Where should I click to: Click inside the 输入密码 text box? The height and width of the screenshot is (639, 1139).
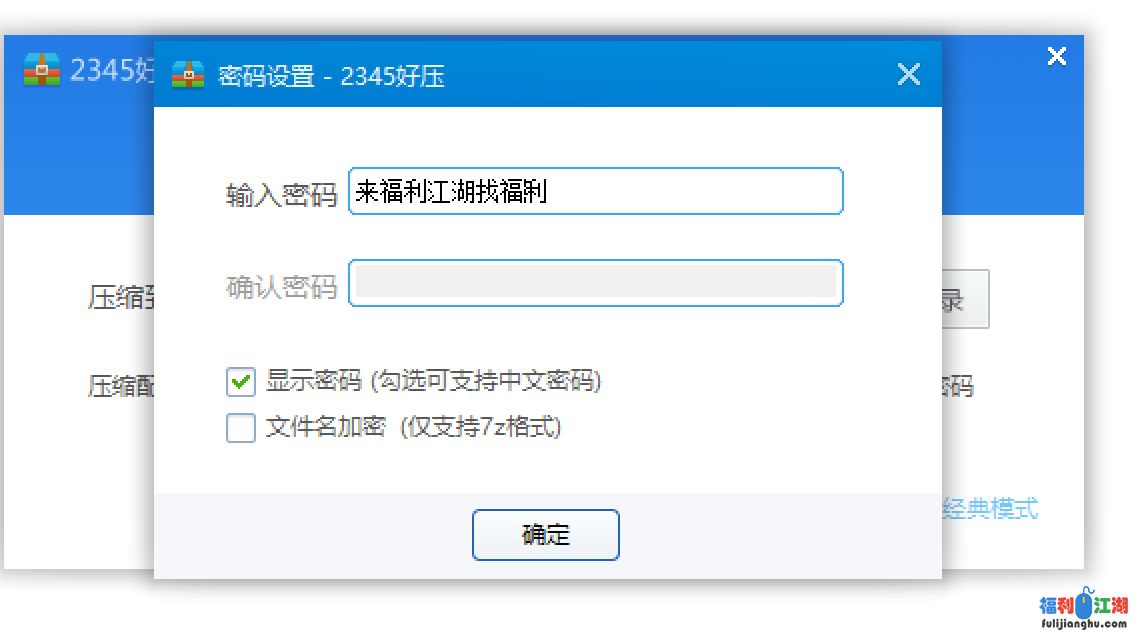(595, 191)
